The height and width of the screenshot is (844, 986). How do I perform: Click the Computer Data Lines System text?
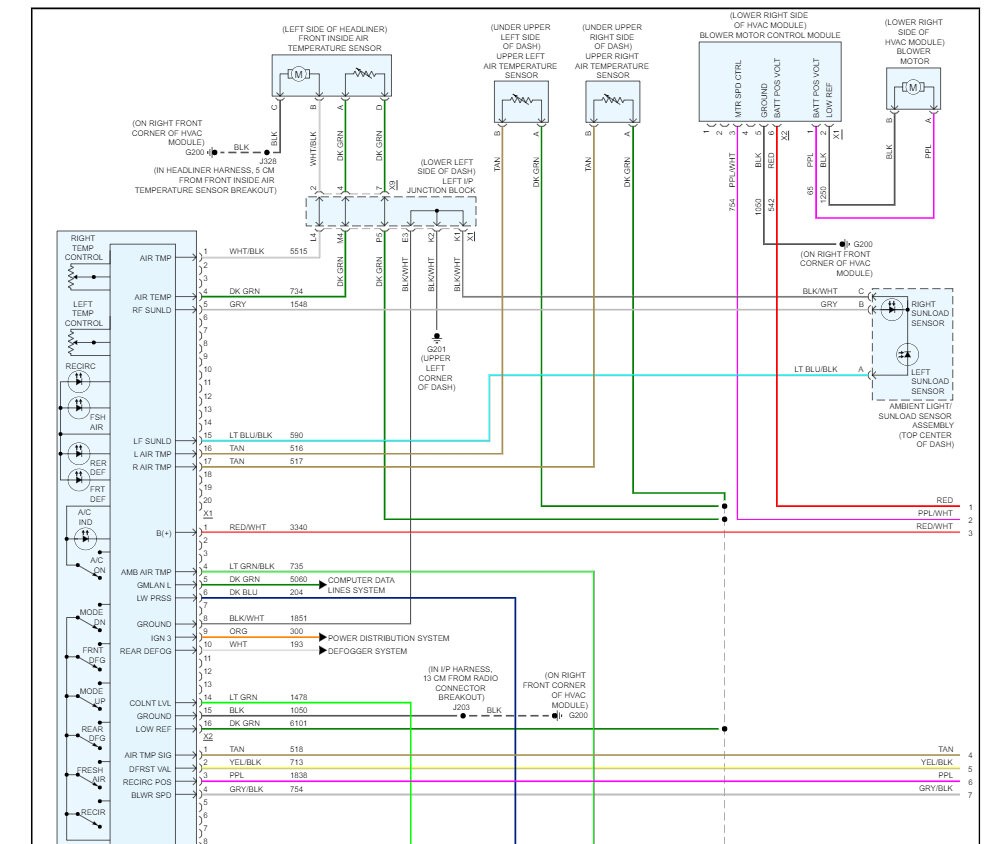coord(361,585)
